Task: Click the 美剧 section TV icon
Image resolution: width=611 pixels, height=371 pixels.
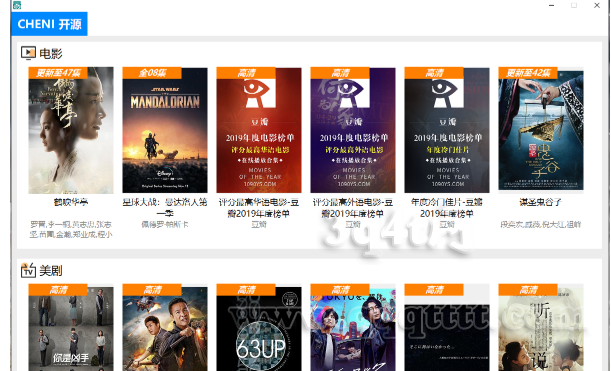Action: tap(28, 270)
